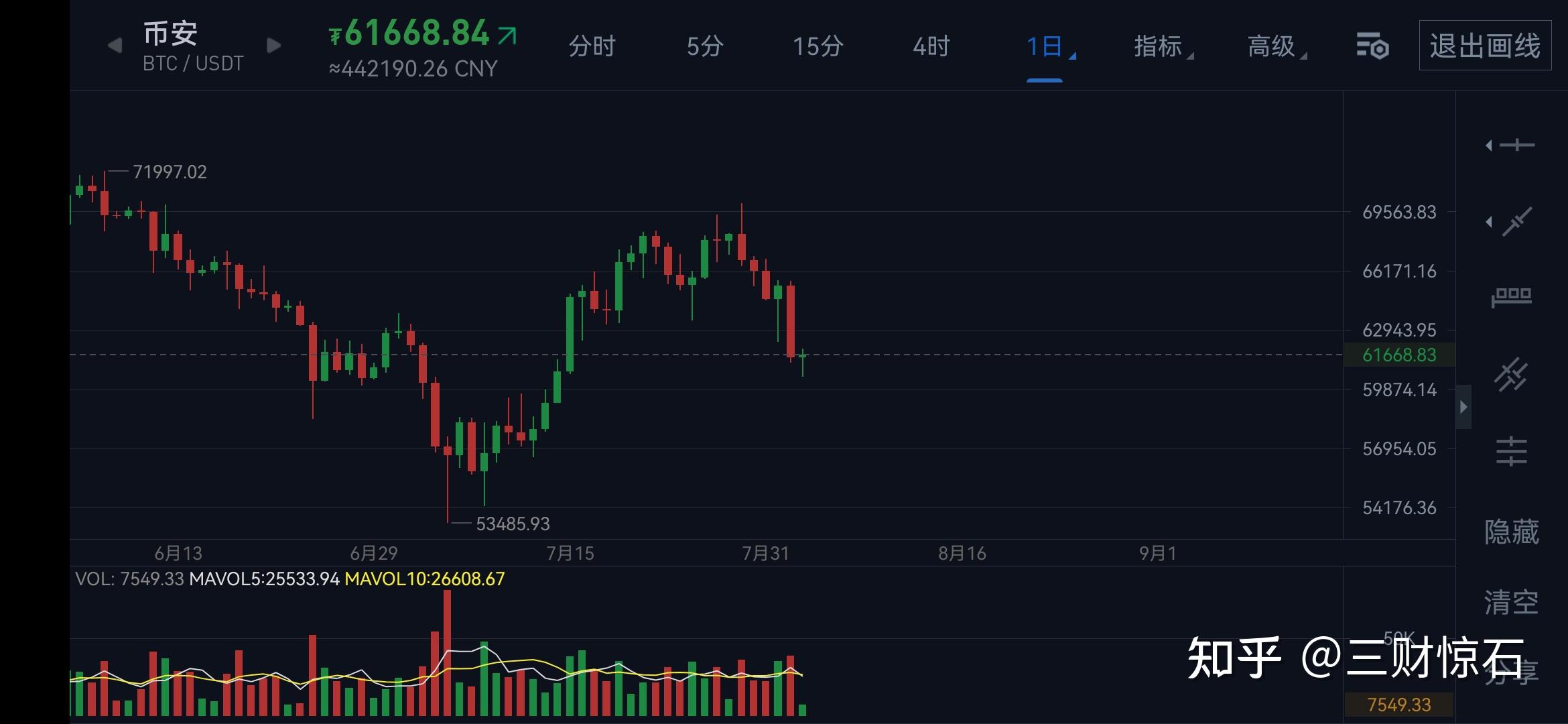
Task: Select the horizontal line drawing tool
Action: click(x=1518, y=144)
